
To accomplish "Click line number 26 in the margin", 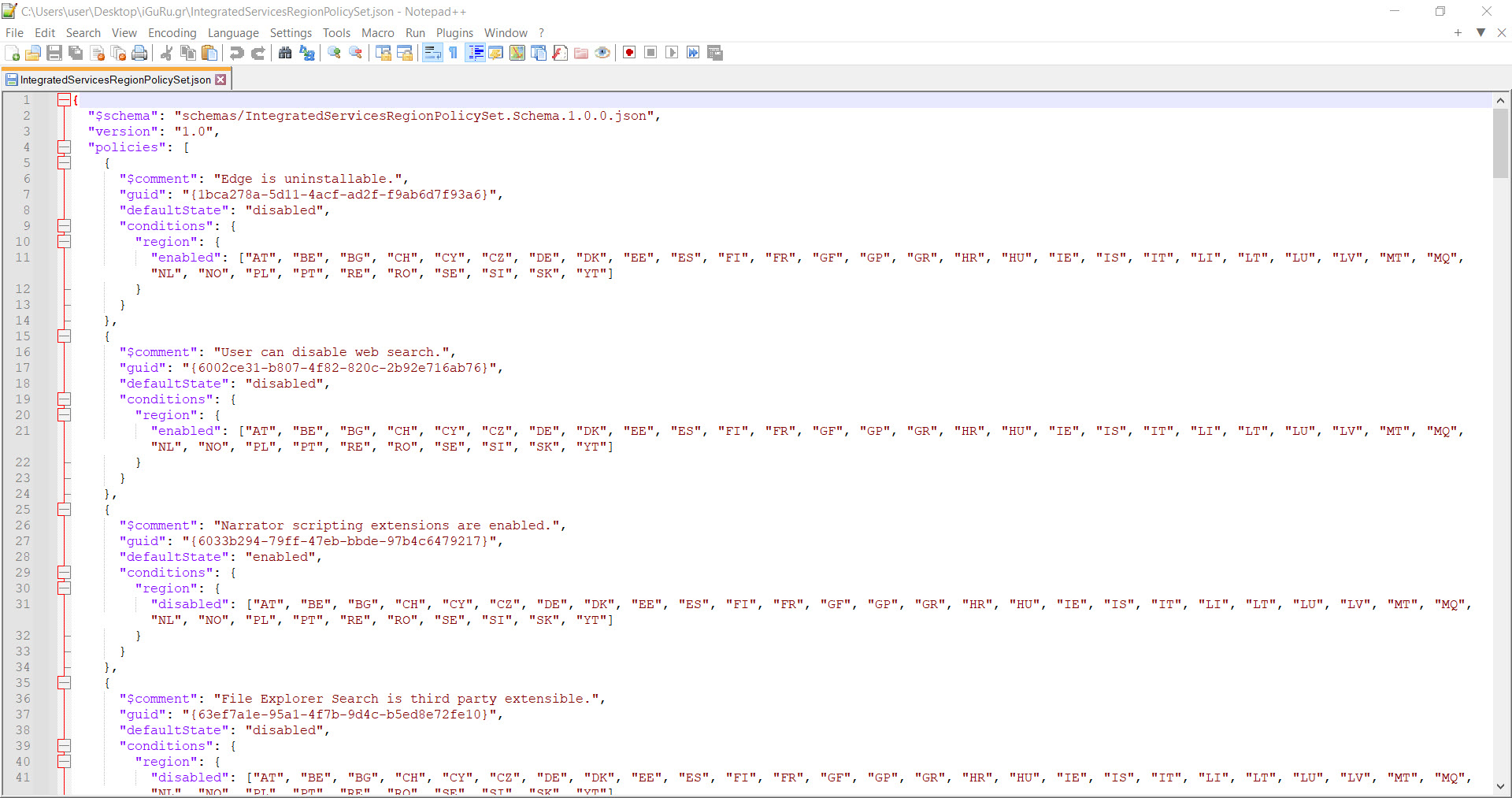I will tap(24, 525).
